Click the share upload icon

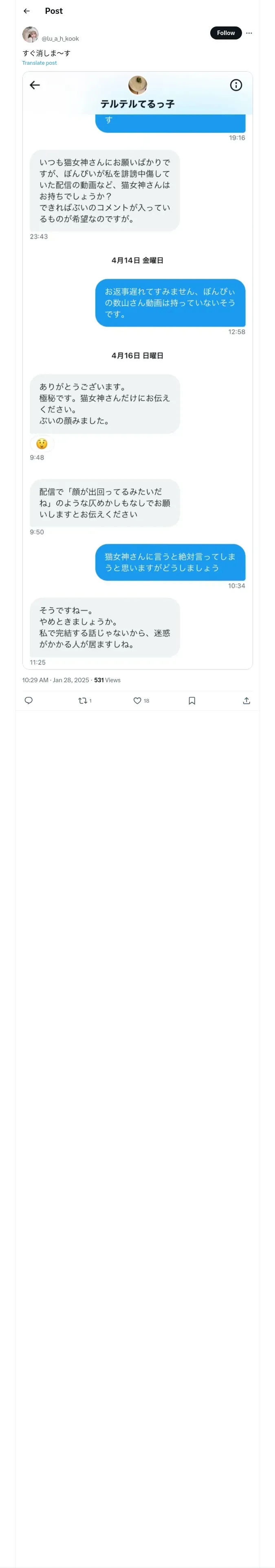(246, 701)
